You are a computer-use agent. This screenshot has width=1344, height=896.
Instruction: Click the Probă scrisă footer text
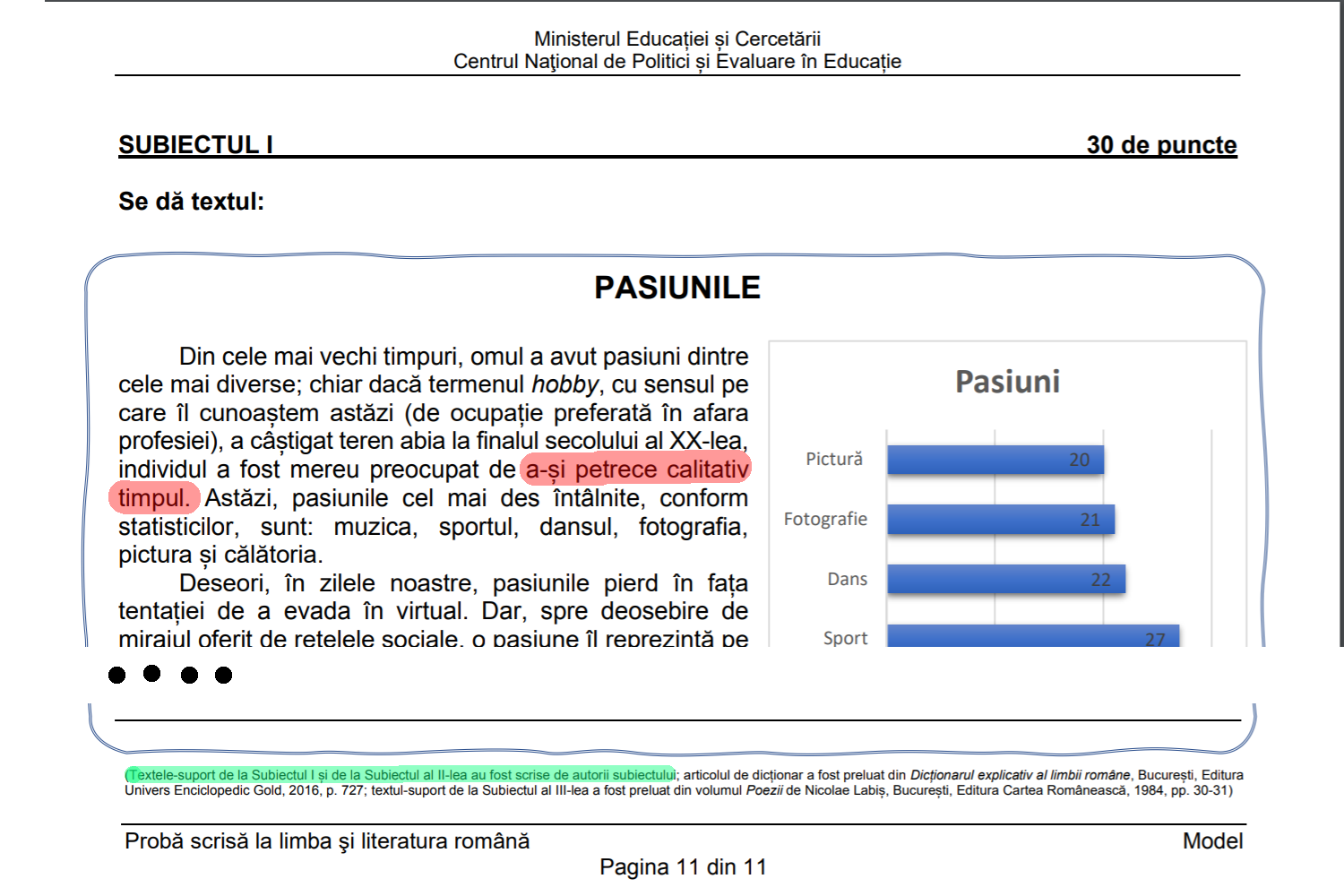[x=326, y=840]
